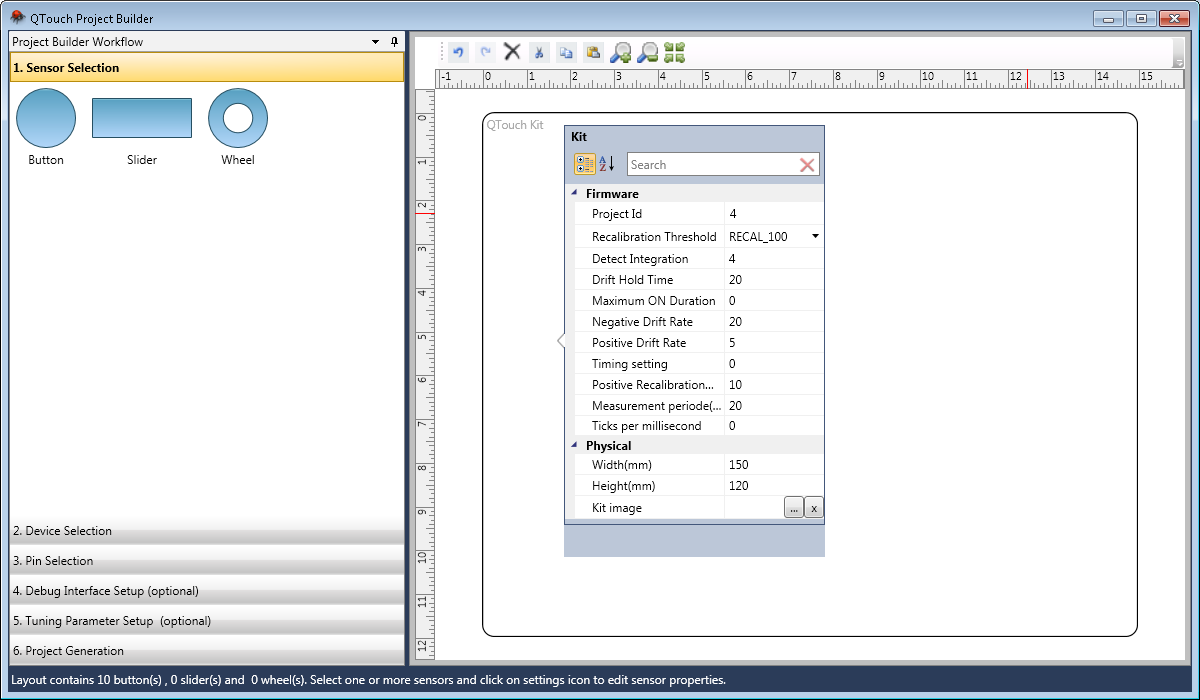Paste from clipboard in toolbar

click(593, 52)
